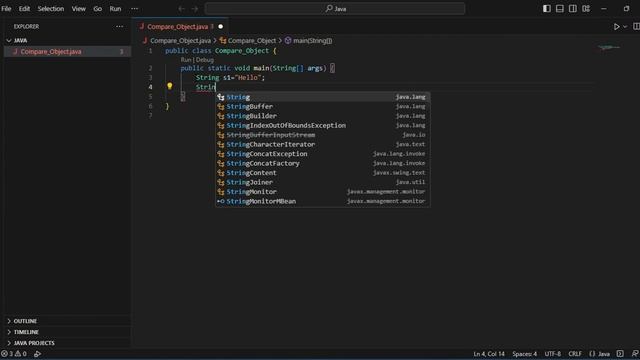Click the interface icon of StringMonitorMBean
640x360 pixels.
(x=221, y=201)
